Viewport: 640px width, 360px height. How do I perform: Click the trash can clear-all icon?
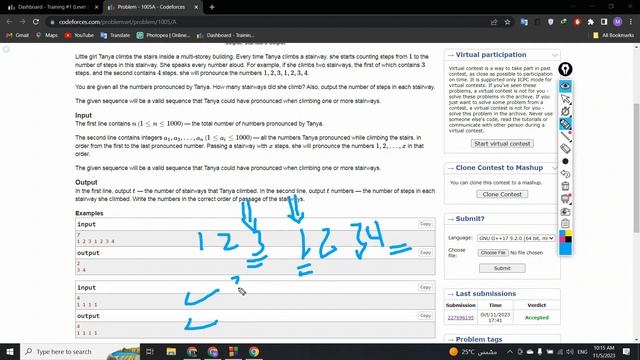[x=565, y=186]
